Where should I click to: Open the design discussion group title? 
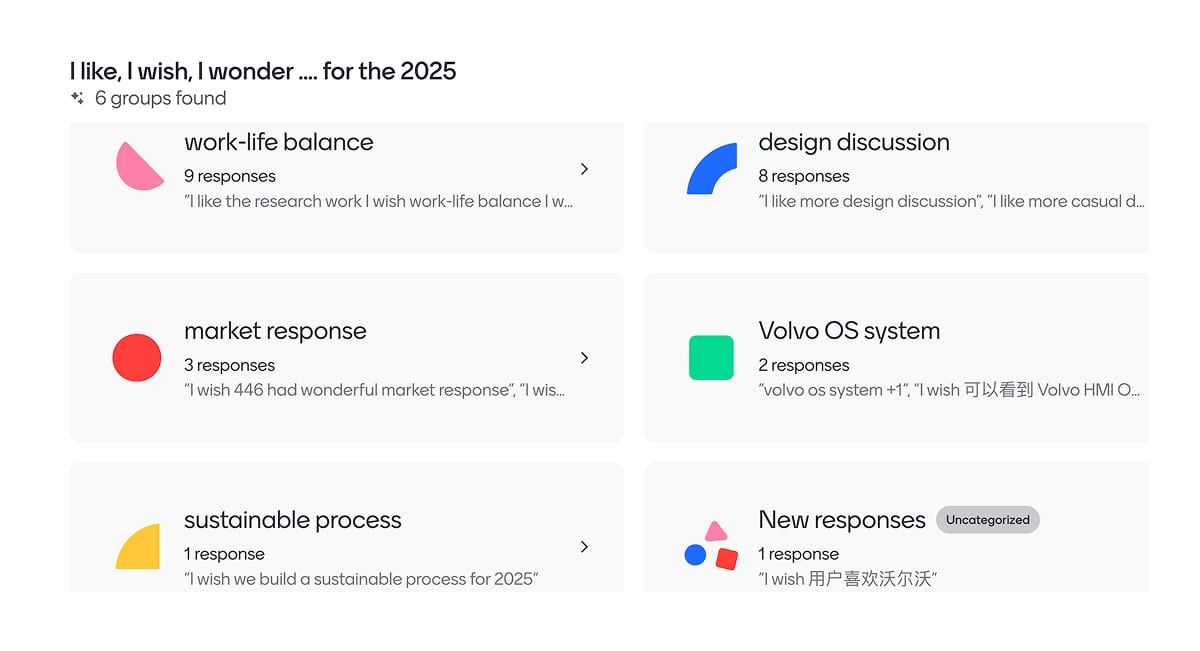[853, 142]
